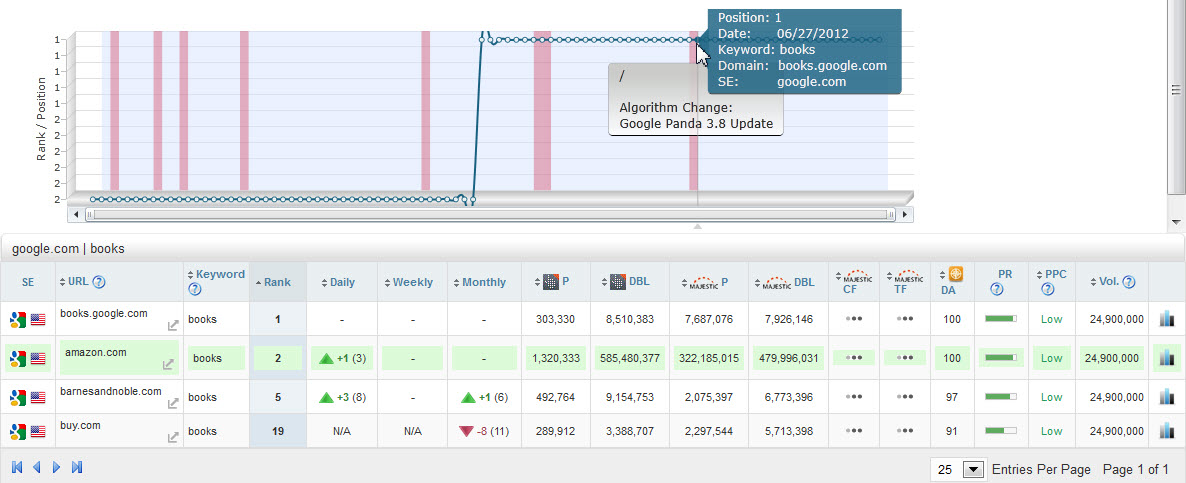Viewport: 1186px width, 483px height.
Task: Sort table by Rank column
Action: 277,283
